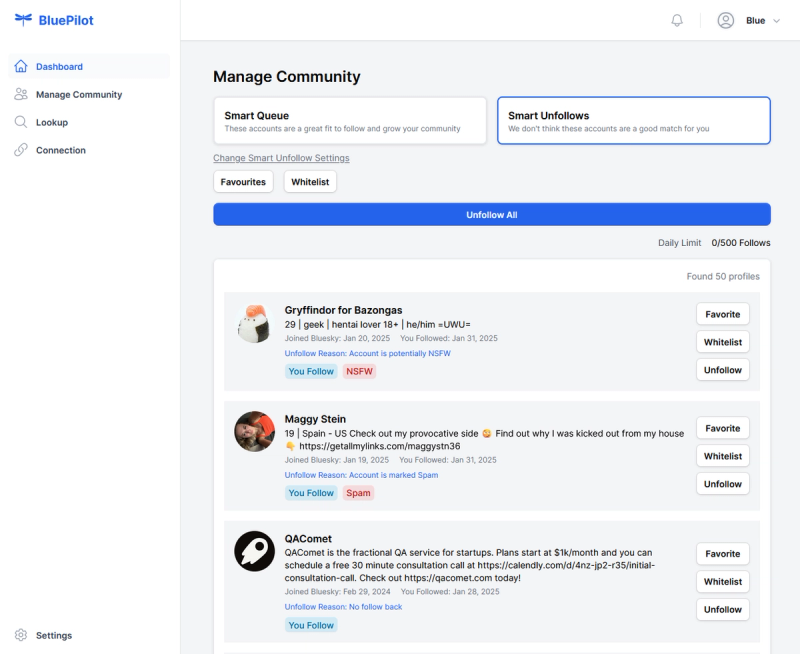Favorite the QAComet account

point(722,554)
